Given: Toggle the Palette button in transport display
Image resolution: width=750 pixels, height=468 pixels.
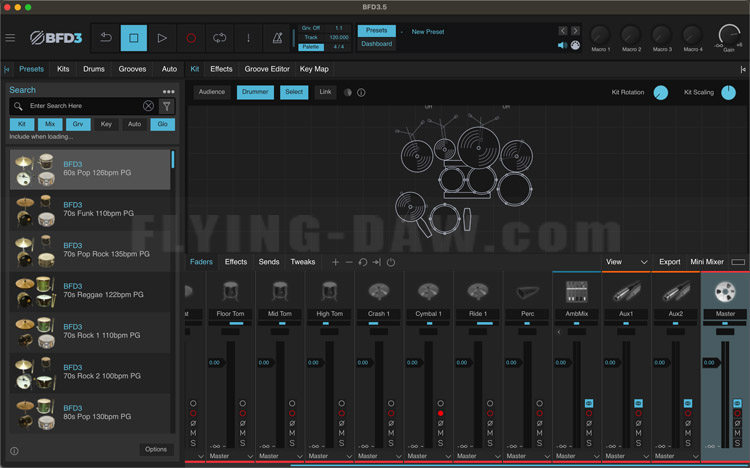Looking at the screenshot, I should point(311,47).
